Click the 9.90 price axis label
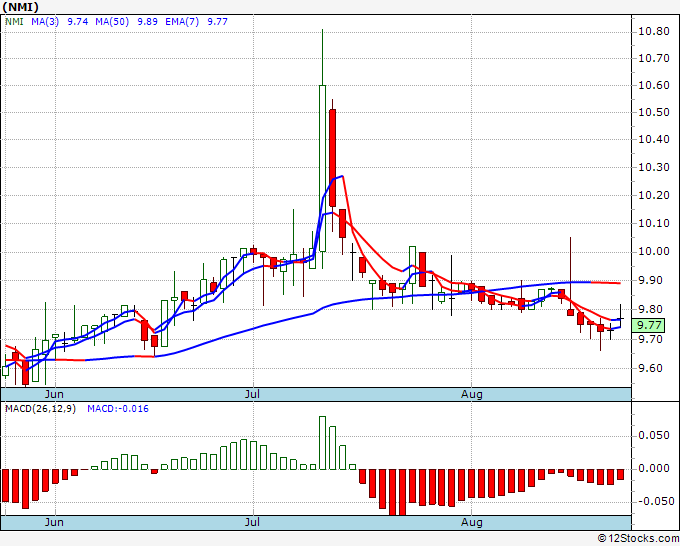 pos(651,280)
